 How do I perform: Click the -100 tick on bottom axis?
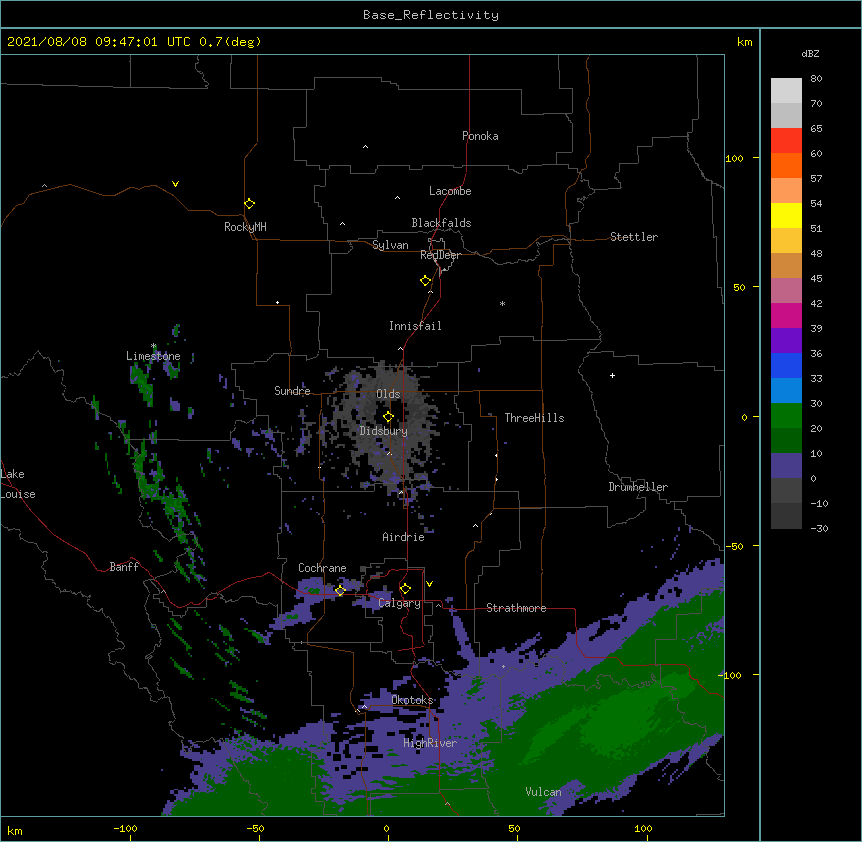[x=126, y=828]
